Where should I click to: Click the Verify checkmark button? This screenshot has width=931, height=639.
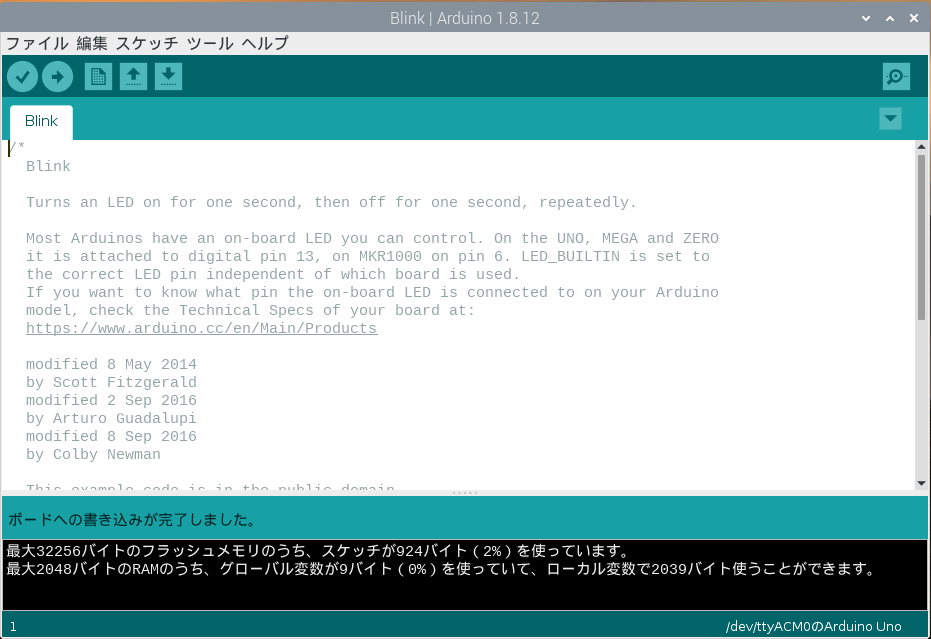click(23, 77)
